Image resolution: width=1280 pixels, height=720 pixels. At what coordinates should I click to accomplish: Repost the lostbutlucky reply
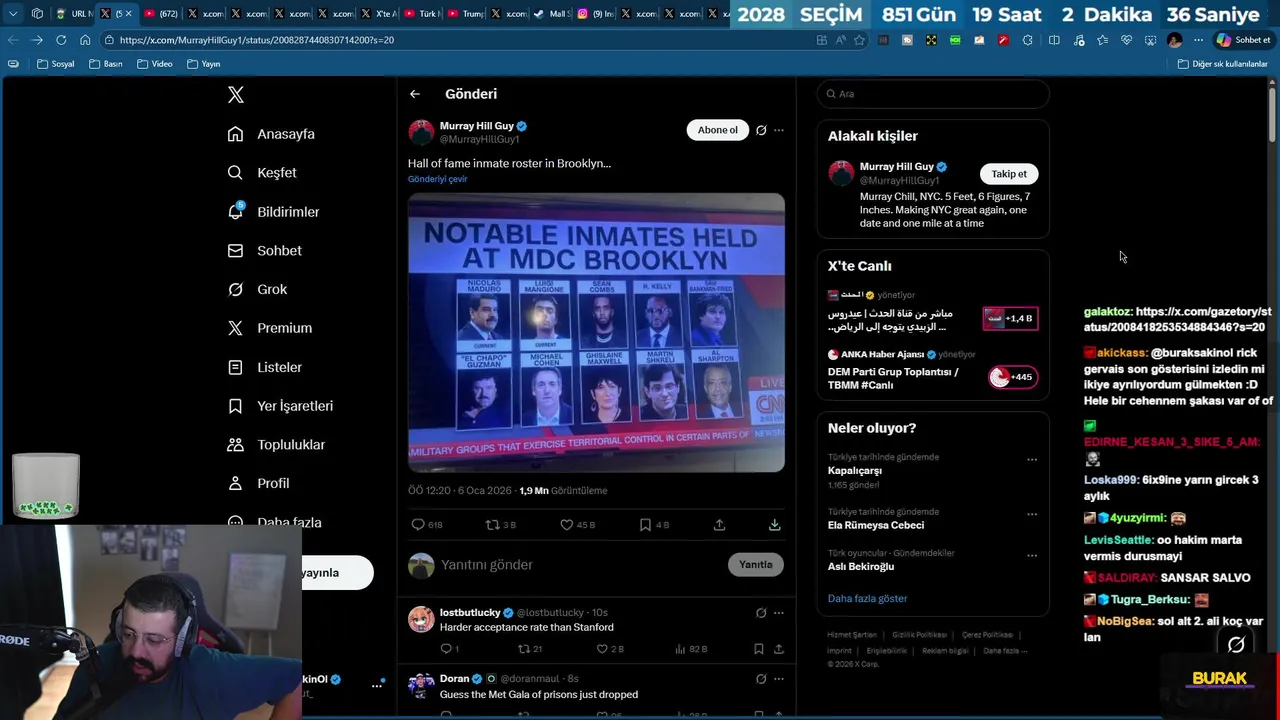pyautogui.click(x=524, y=649)
